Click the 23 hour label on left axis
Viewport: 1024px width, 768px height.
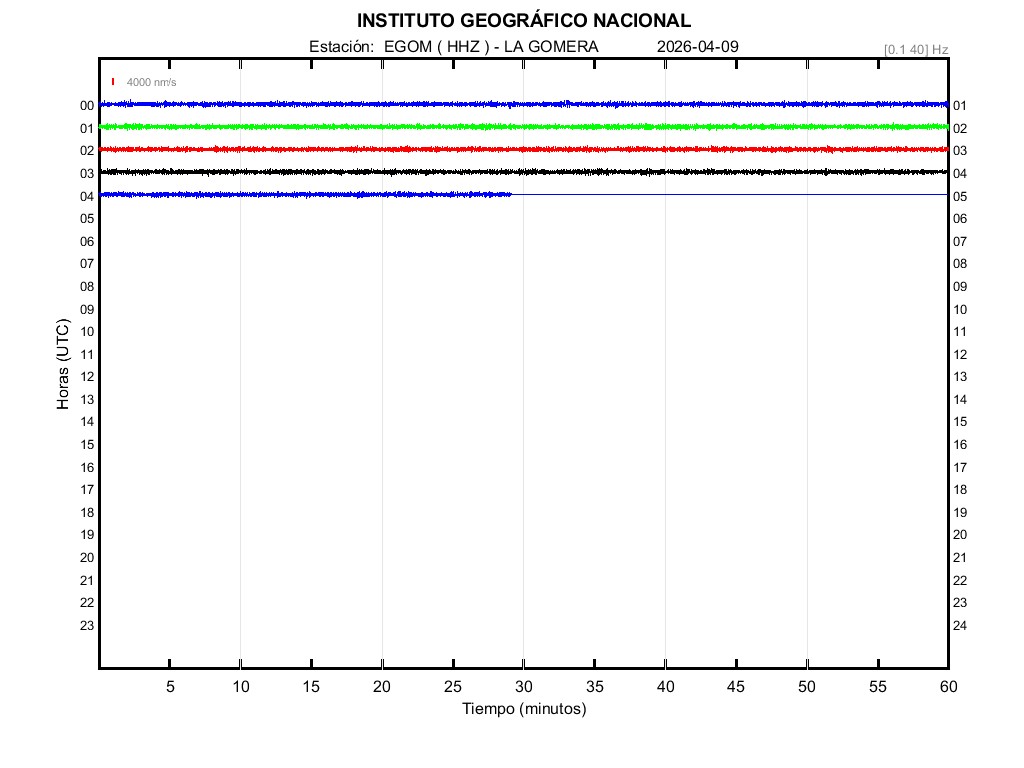click(x=87, y=626)
